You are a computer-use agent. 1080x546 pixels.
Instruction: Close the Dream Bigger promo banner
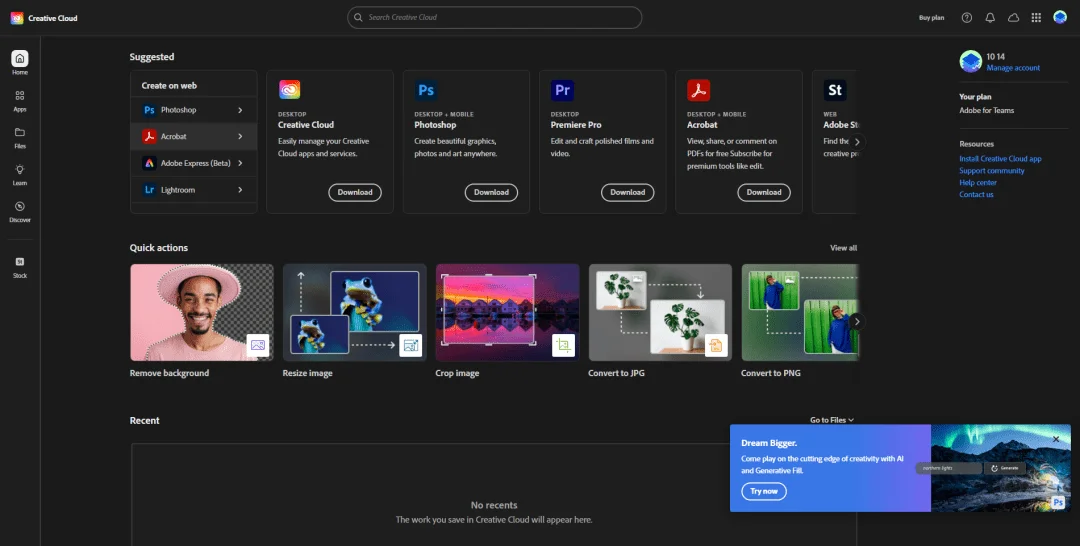[x=1056, y=439]
